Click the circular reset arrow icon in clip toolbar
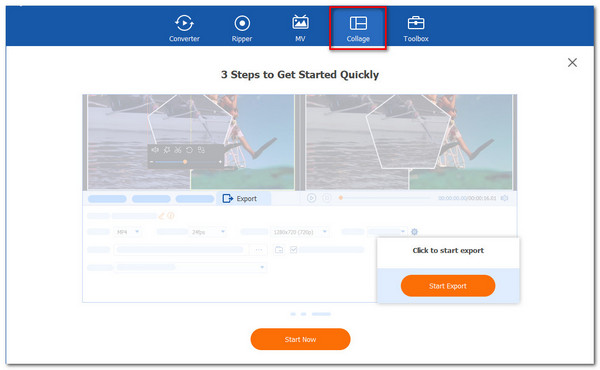600x370 pixels. tap(189, 150)
